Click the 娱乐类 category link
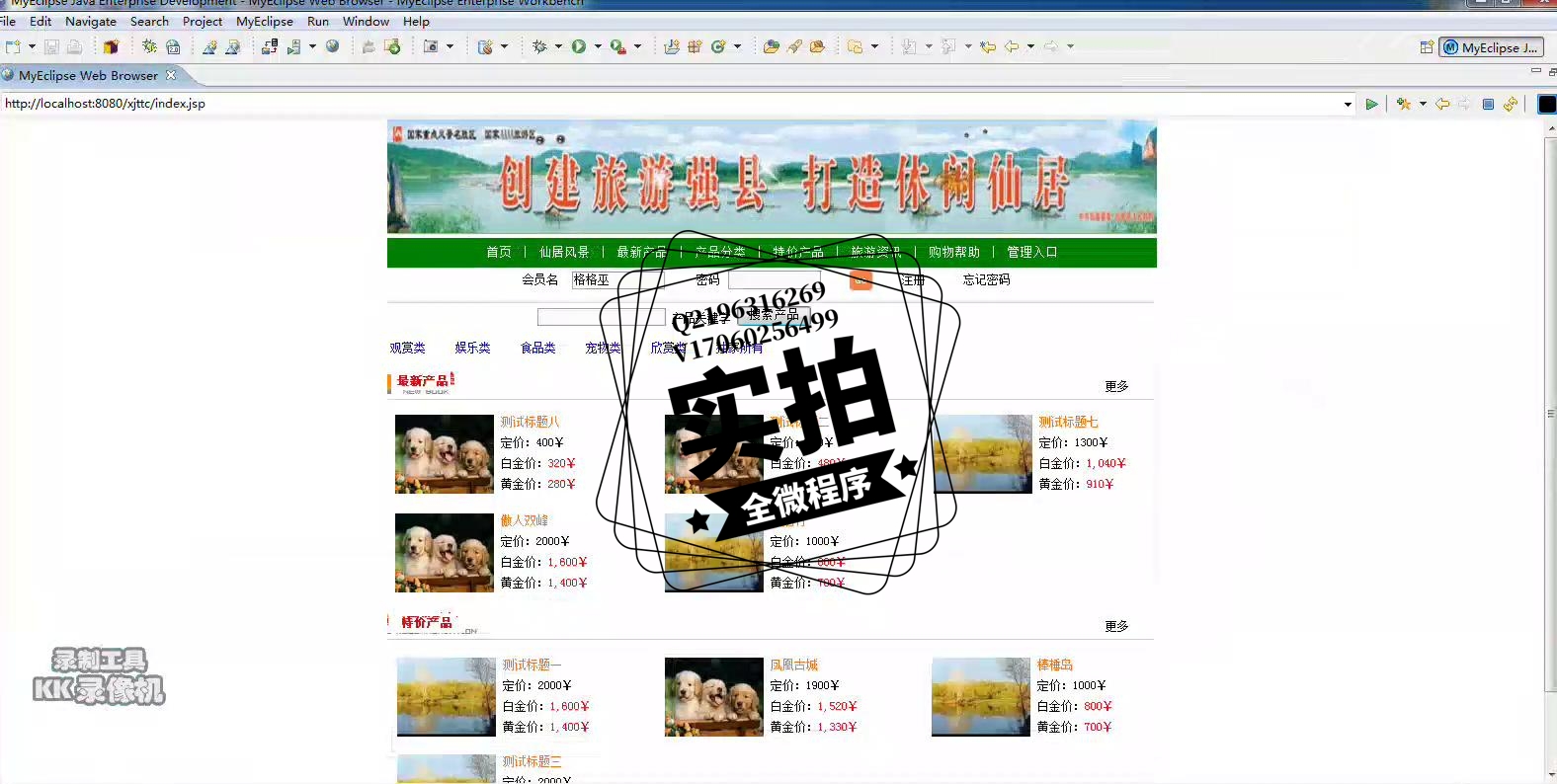 pos(472,348)
